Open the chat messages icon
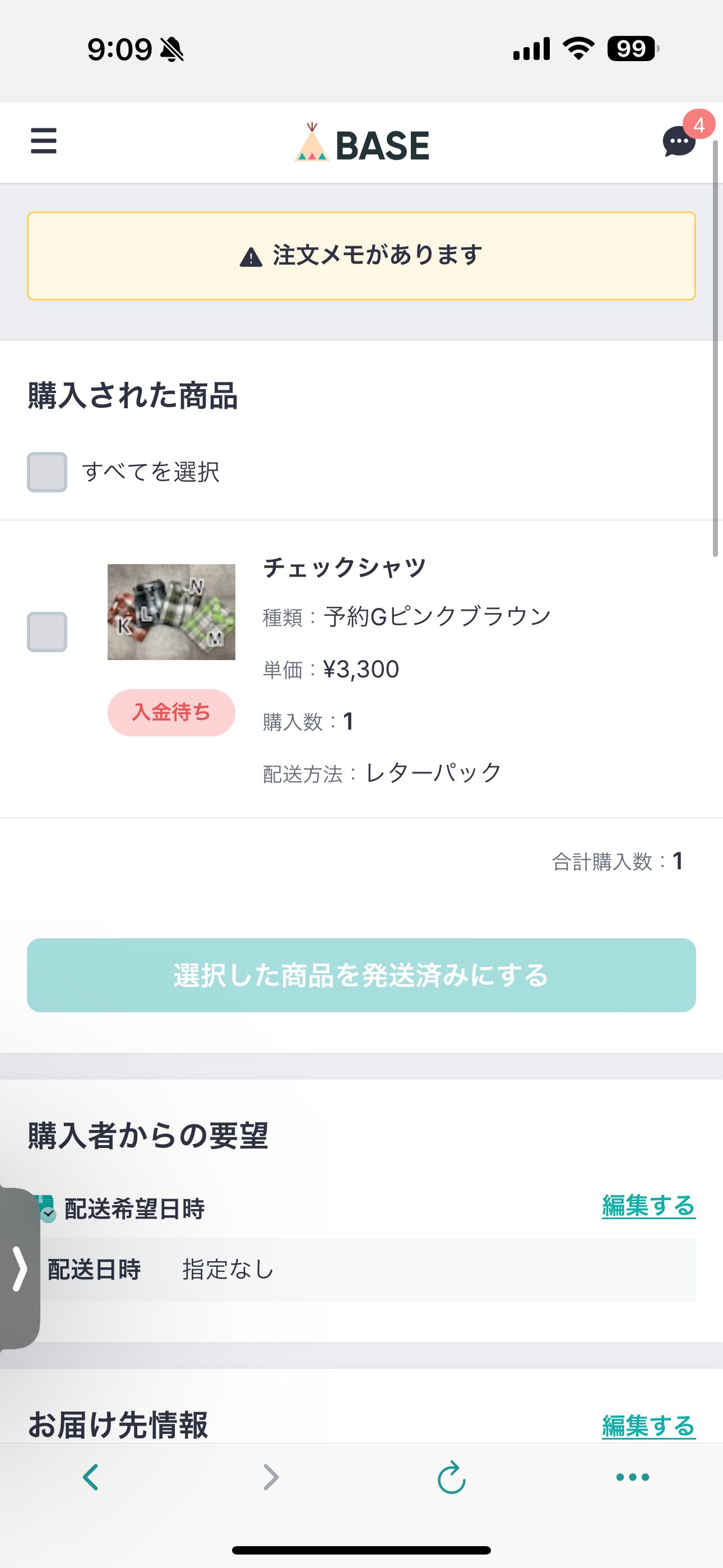The height and width of the screenshot is (1568, 723). pyautogui.click(x=679, y=142)
